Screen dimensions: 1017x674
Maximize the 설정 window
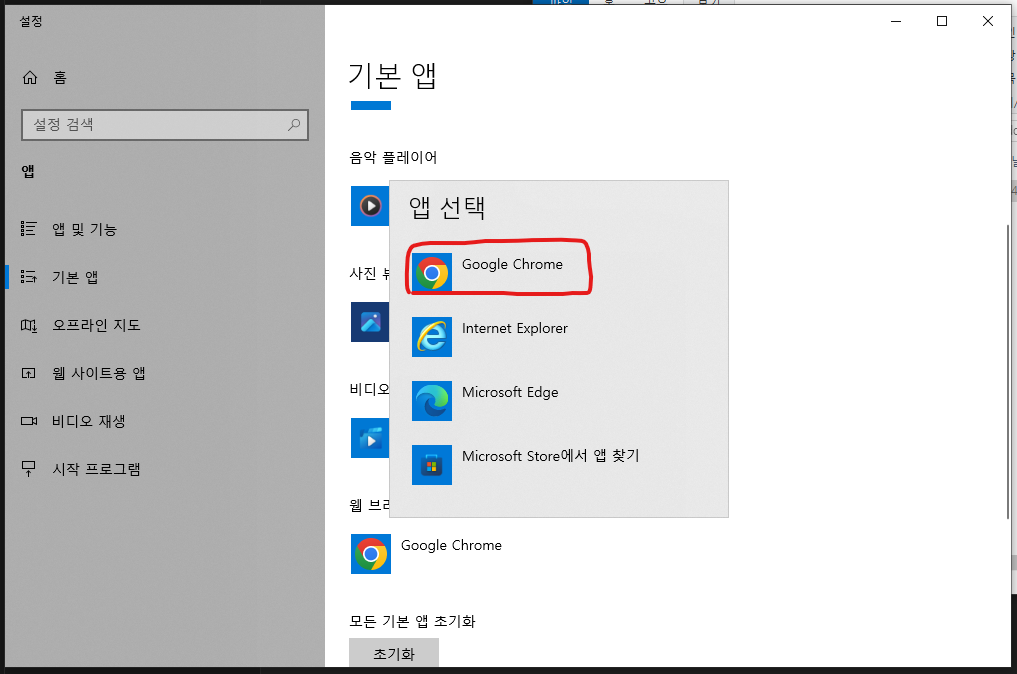point(942,21)
